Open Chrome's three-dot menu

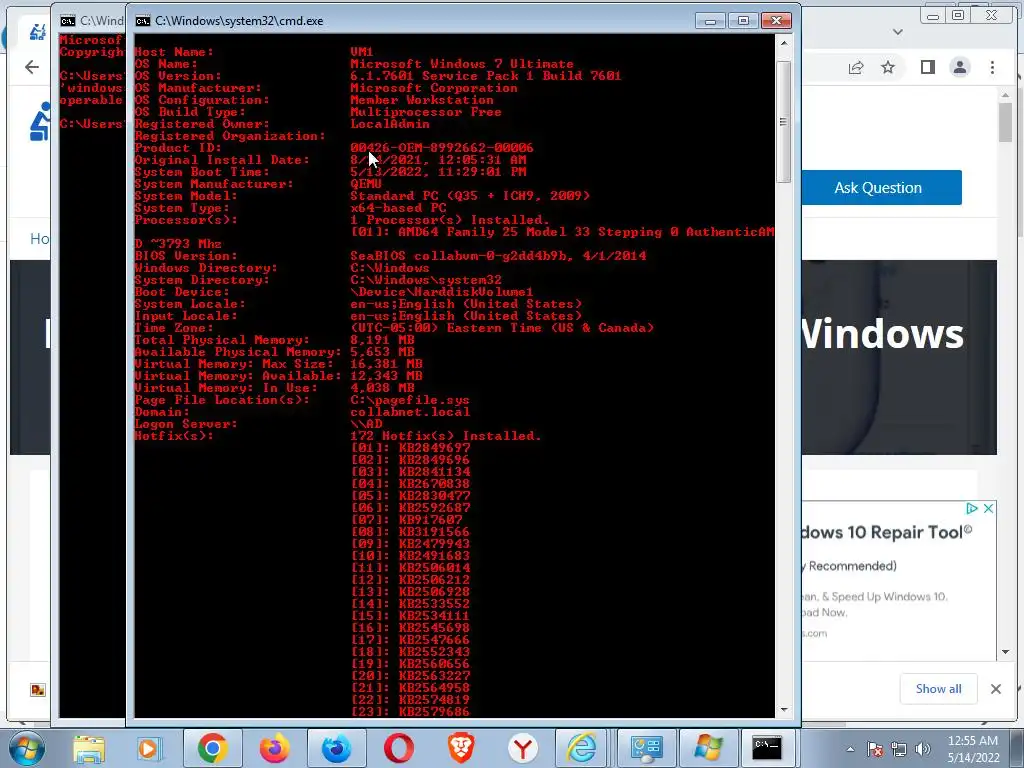(x=992, y=67)
